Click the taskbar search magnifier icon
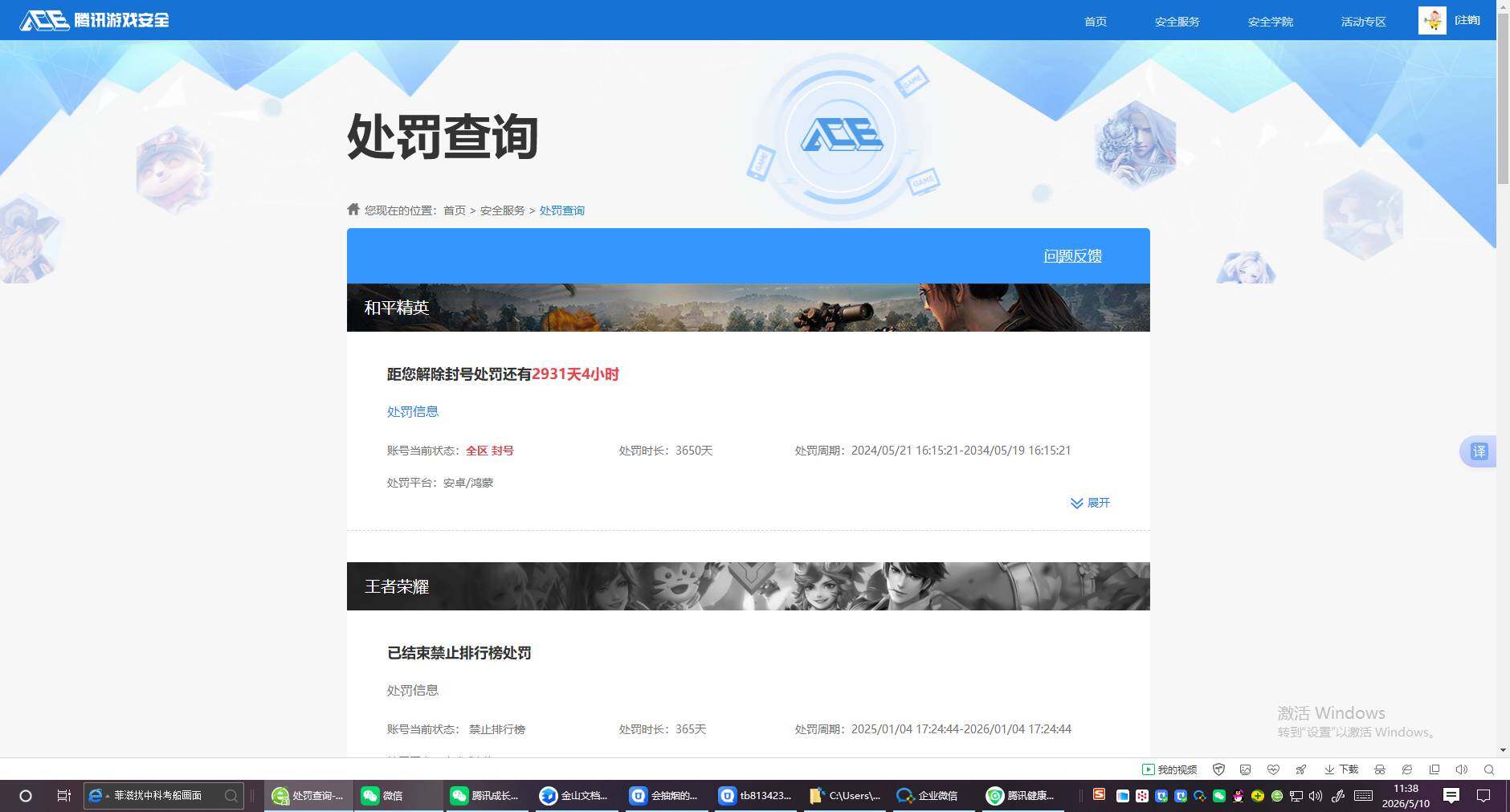This screenshot has width=1510, height=812. pyautogui.click(x=231, y=796)
